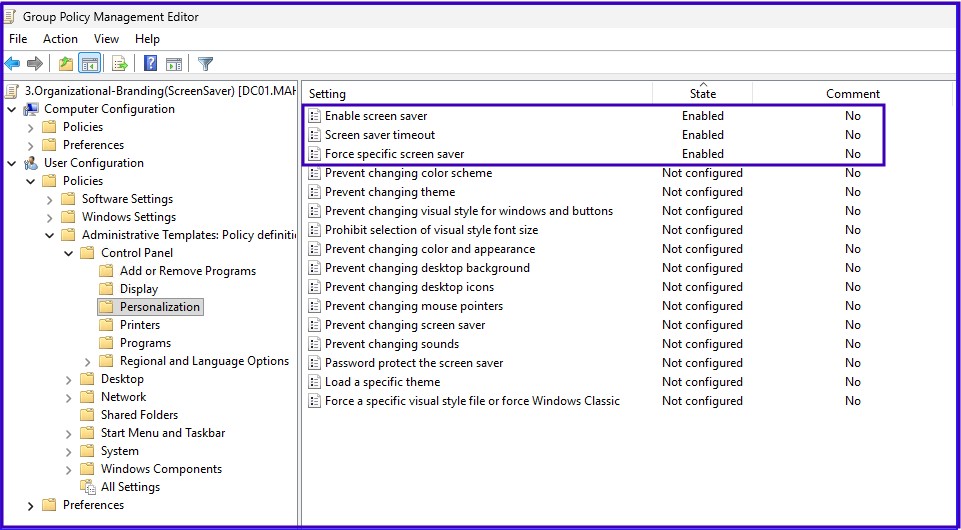Expand the Regional and Language Options node
961x530 pixels.
click(x=87, y=361)
